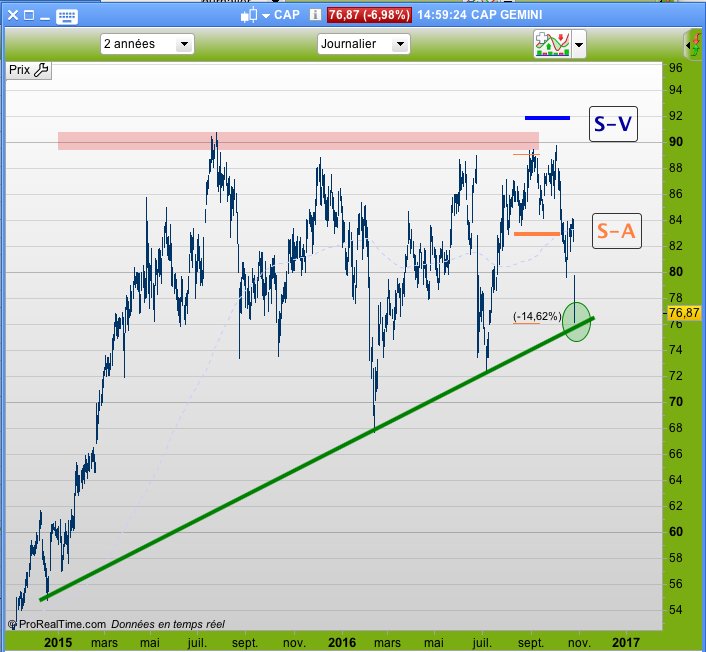
Task: Click the 90 level on price axis
Action: tap(676, 142)
